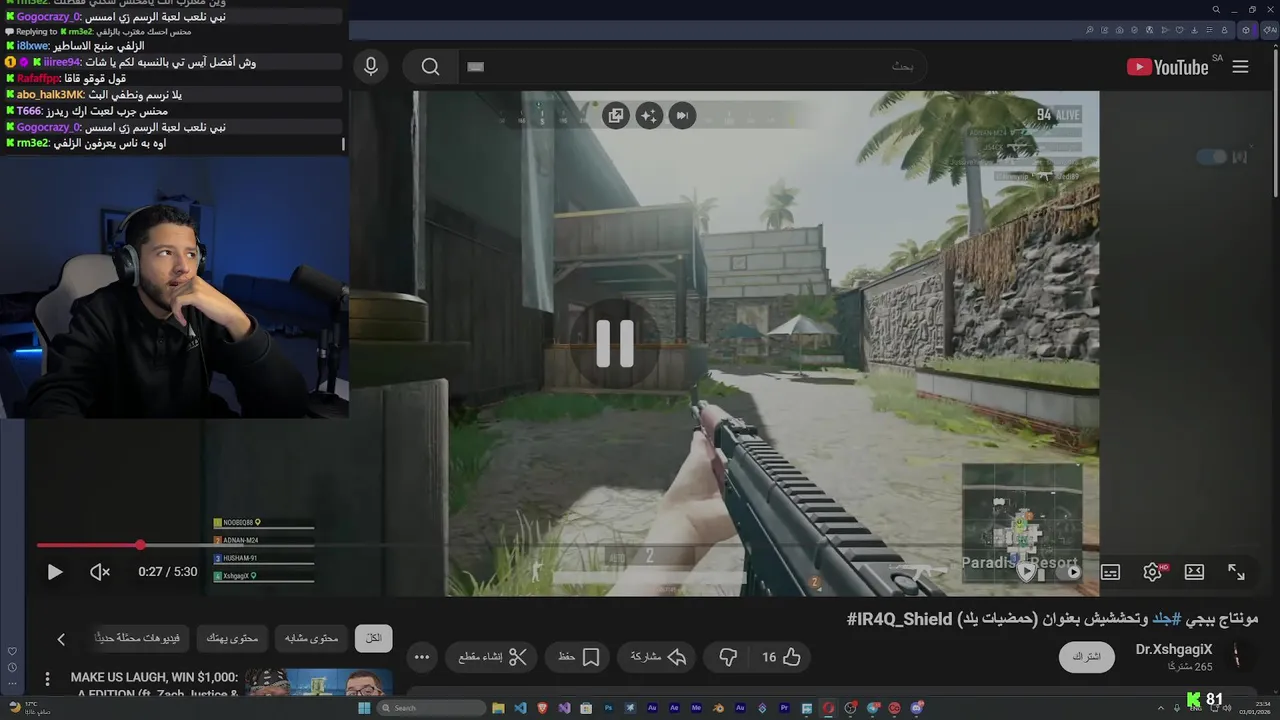Switch to theater mode
This screenshot has width=1280, height=720.
coord(1194,572)
